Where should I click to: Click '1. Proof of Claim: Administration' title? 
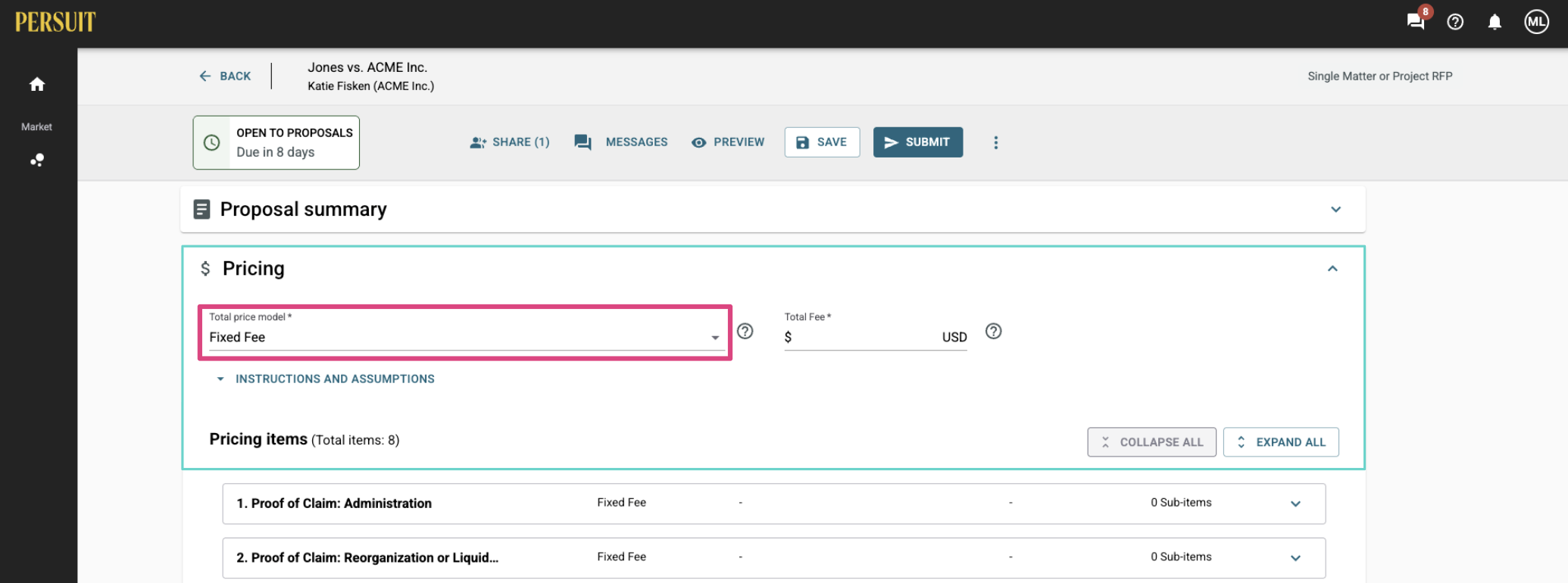[x=334, y=503]
